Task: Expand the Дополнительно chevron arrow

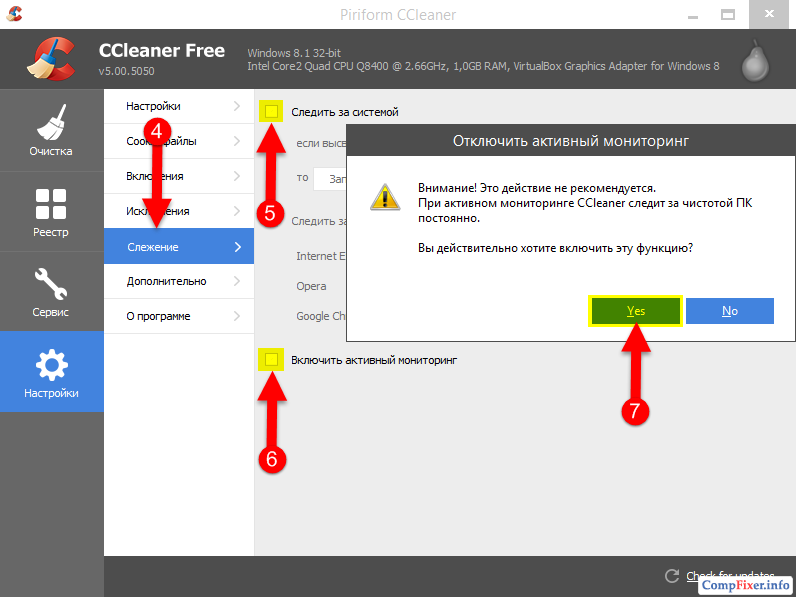Action: [x=237, y=281]
